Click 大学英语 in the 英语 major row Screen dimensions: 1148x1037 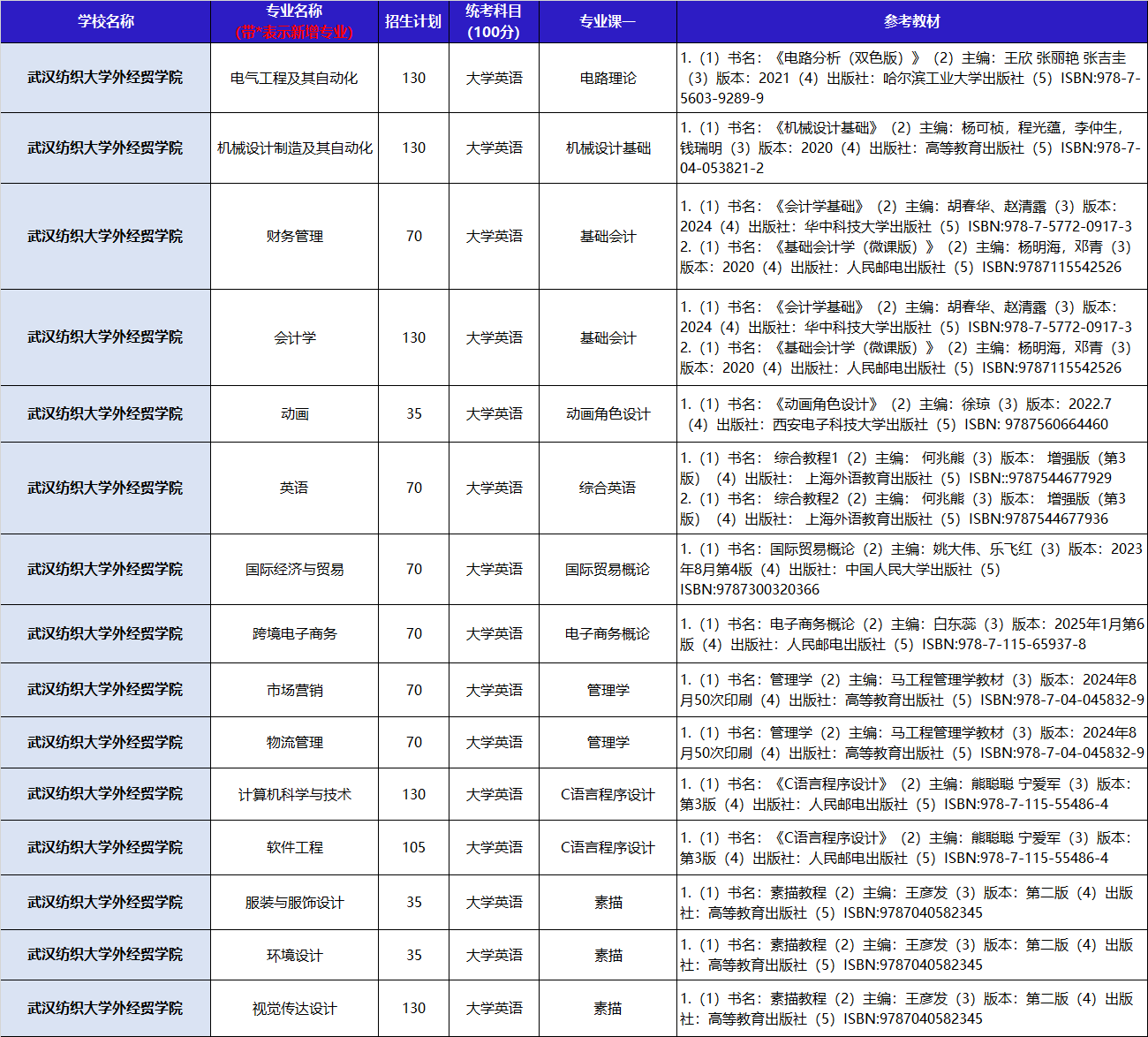click(494, 488)
